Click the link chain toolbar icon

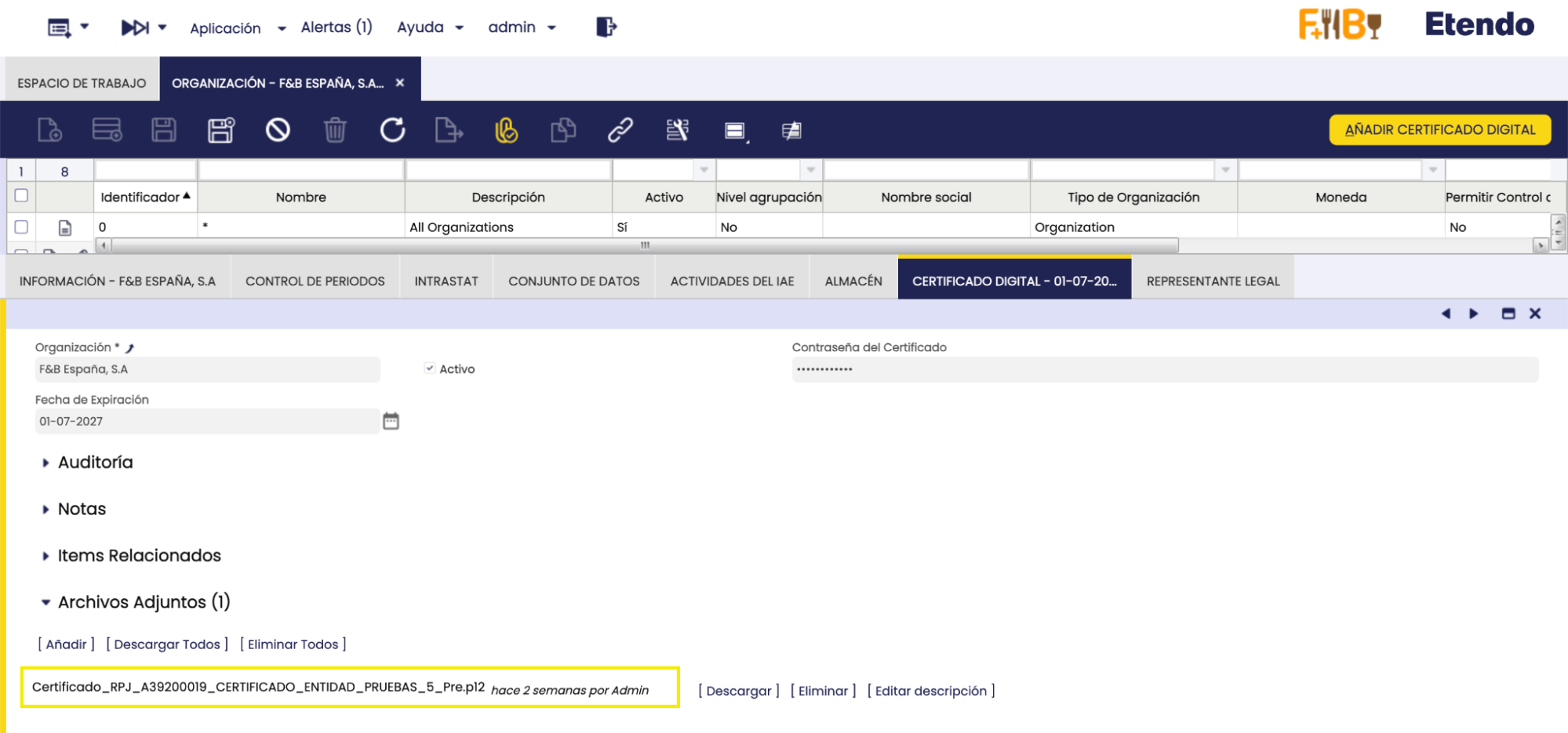(x=620, y=130)
